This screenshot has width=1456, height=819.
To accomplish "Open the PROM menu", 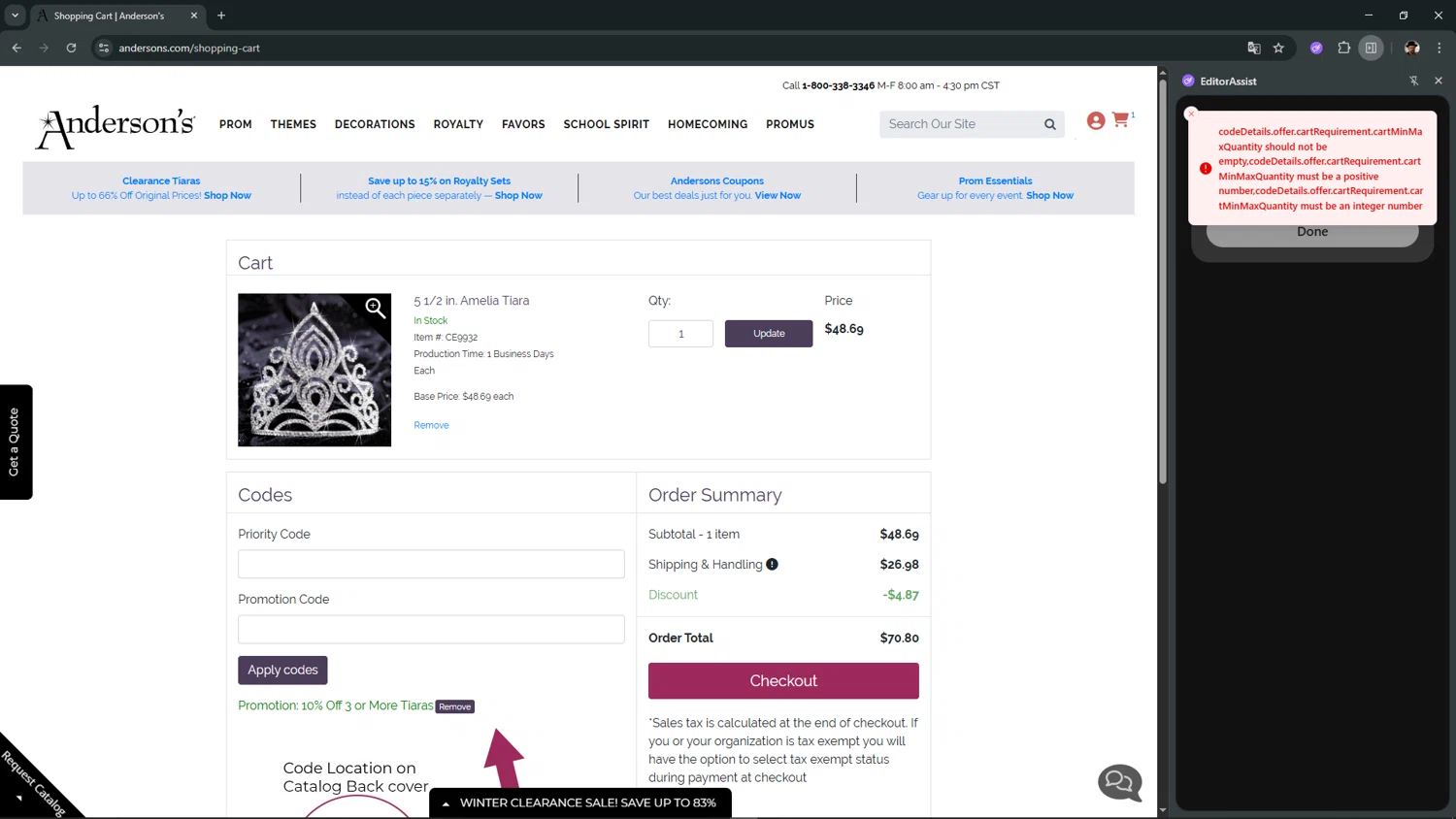I will [x=235, y=124].
